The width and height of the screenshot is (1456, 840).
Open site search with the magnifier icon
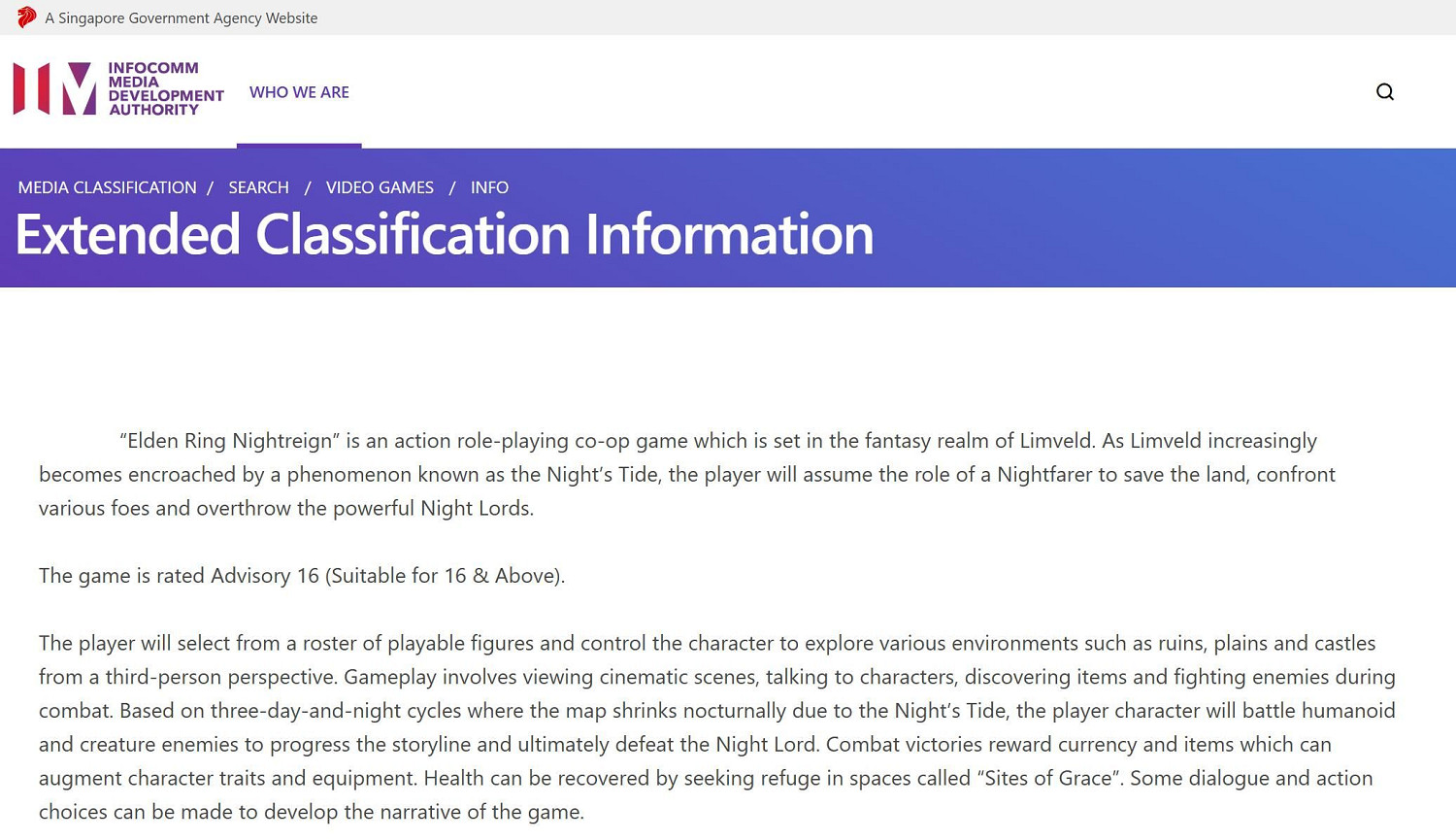coord(1384,92)
